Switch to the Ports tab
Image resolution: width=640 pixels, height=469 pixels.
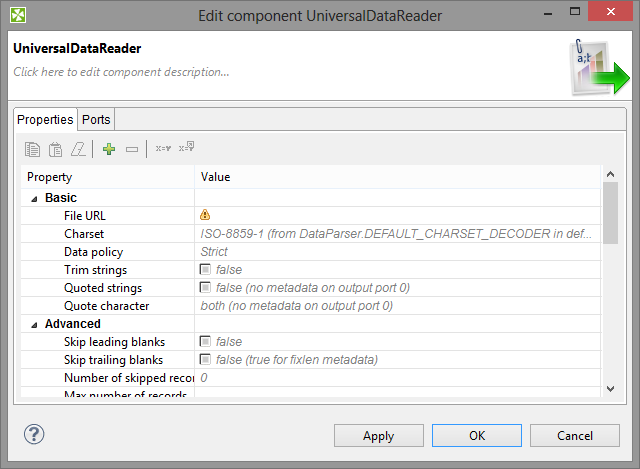(96, 119)
